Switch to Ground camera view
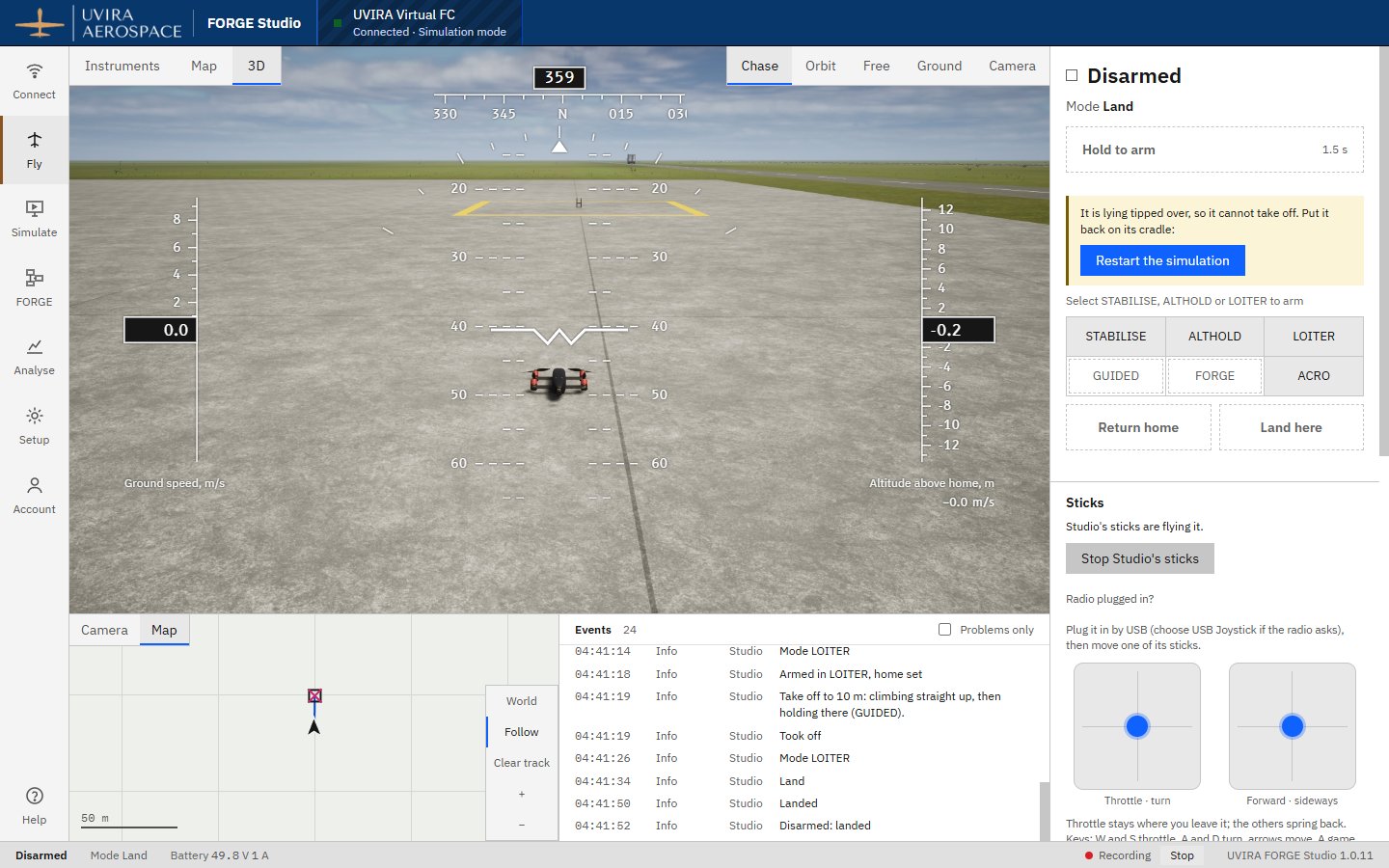This screenshot has width=1389, height=868. pos(939,66)
